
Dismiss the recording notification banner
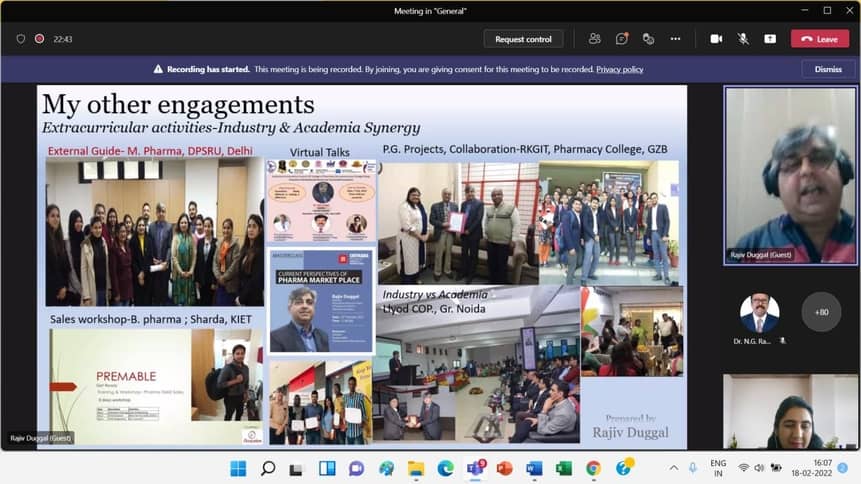(827, 69)
